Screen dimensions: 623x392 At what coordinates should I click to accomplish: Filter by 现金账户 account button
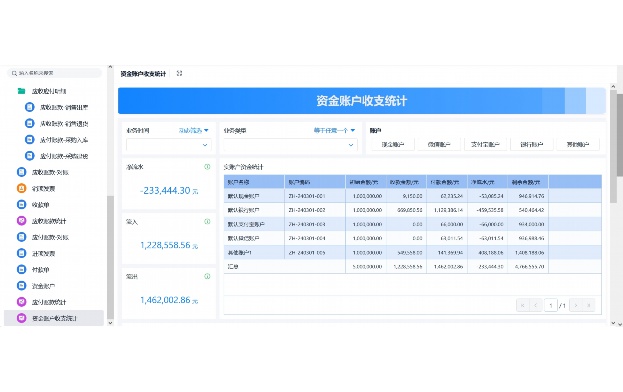[x=393, y=145]
